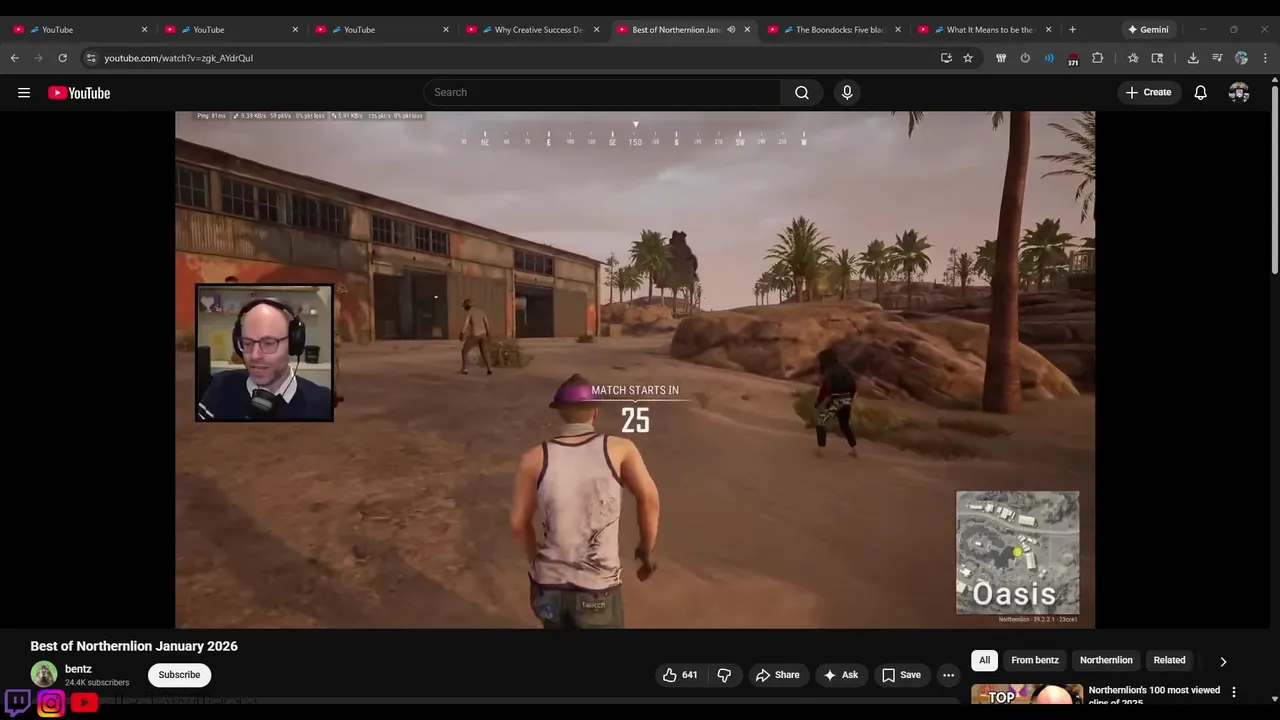Reload the current page
The width and height of the screenshot is (1280, 720).
[x=63, y=58]
